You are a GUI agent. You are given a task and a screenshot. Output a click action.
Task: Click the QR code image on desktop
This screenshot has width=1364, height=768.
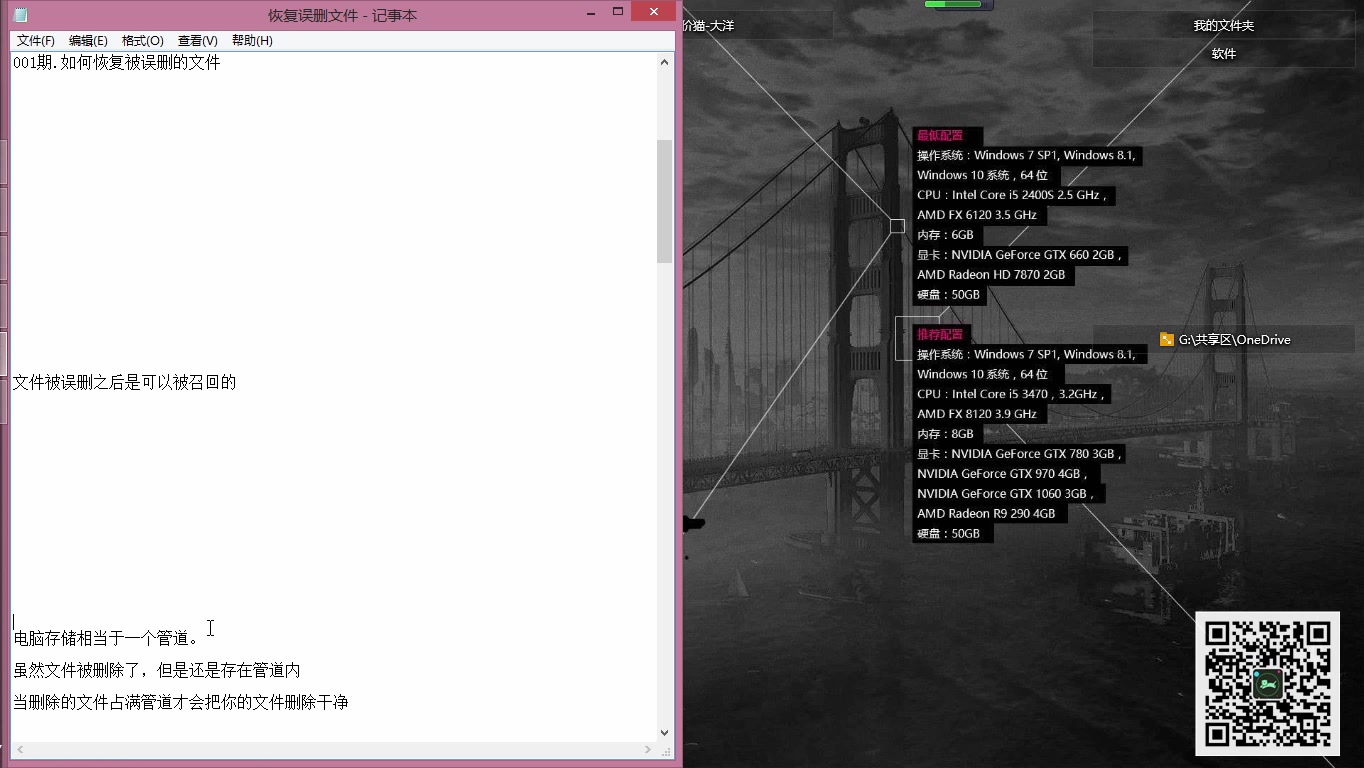(x=1267, y=683)
